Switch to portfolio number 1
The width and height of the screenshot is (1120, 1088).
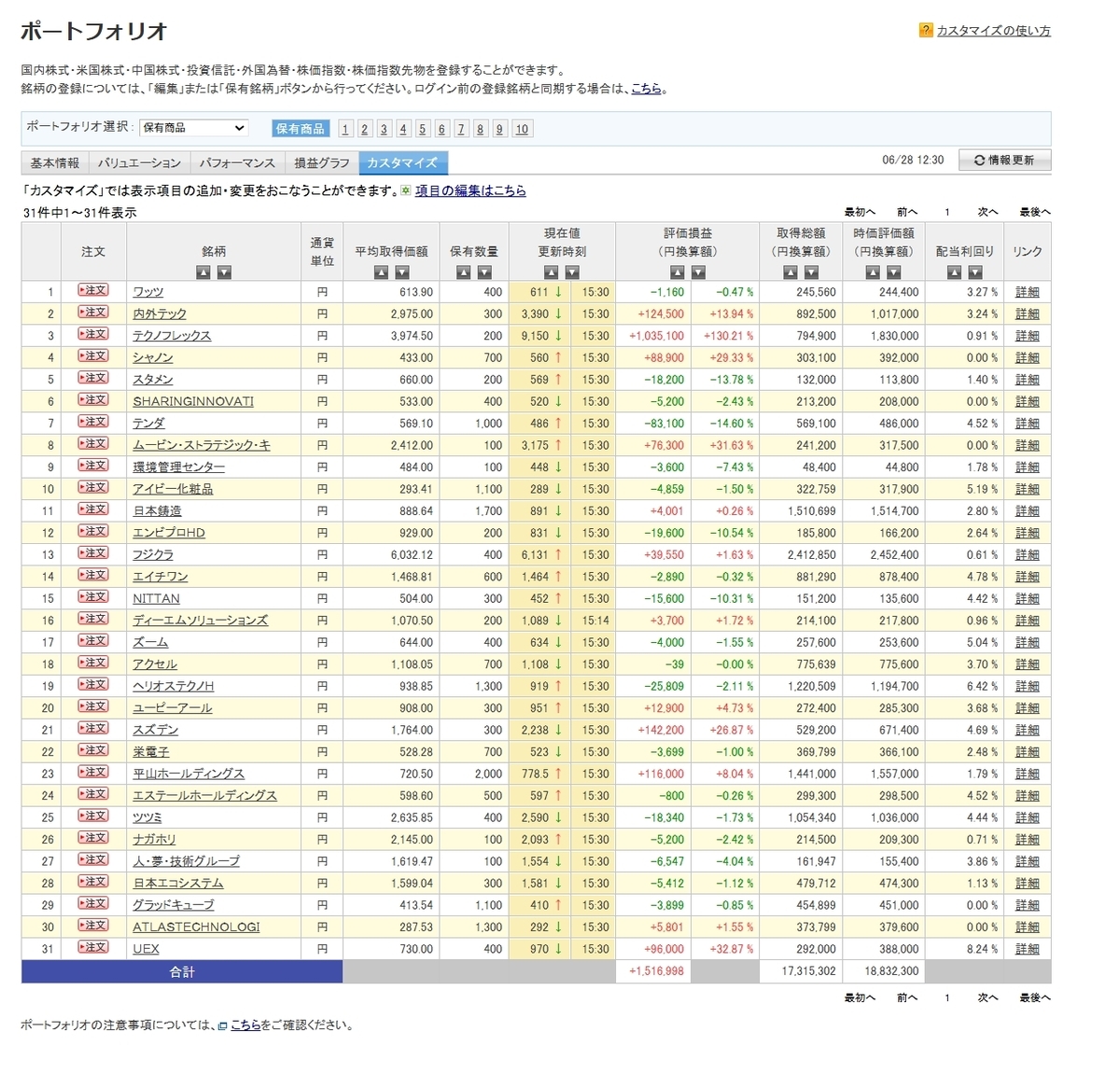coord(345,129)
